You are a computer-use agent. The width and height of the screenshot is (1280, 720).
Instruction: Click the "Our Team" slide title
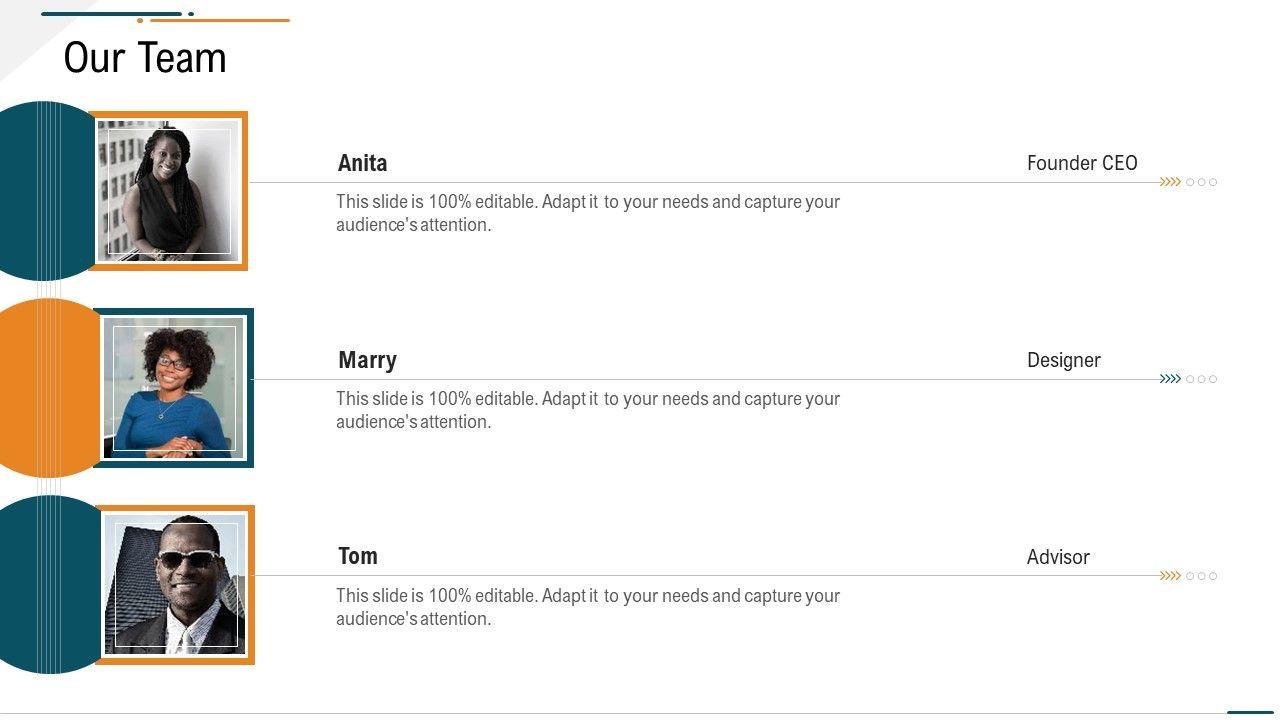coord(145,58)
